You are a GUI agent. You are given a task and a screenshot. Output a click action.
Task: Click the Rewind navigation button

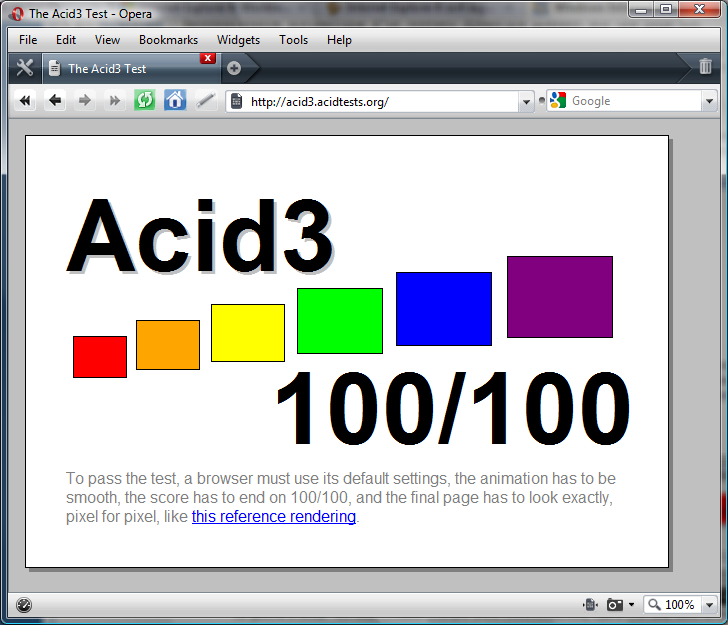click(x=25, y=101)
